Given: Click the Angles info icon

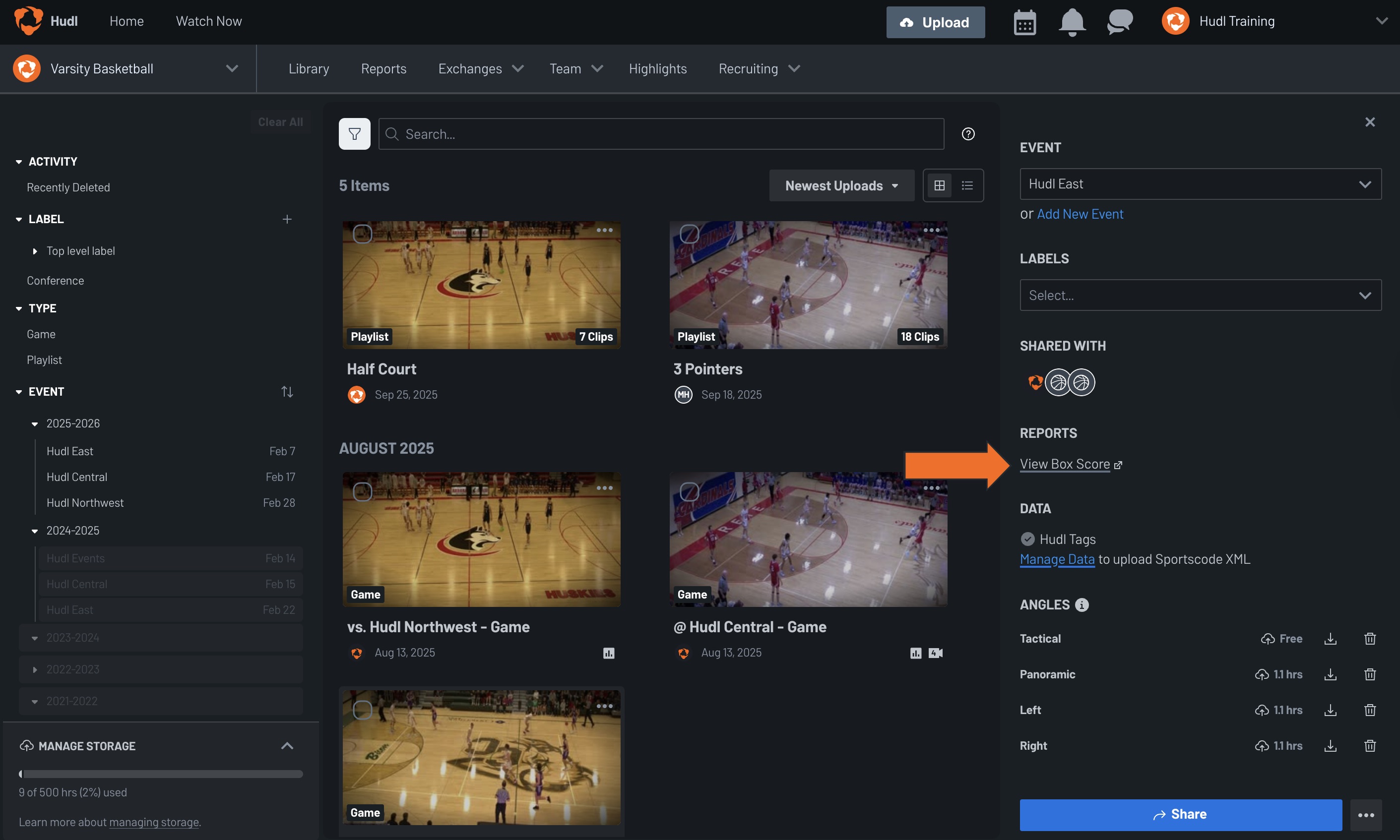Looking at the screenshot, I should point(1082,605).
